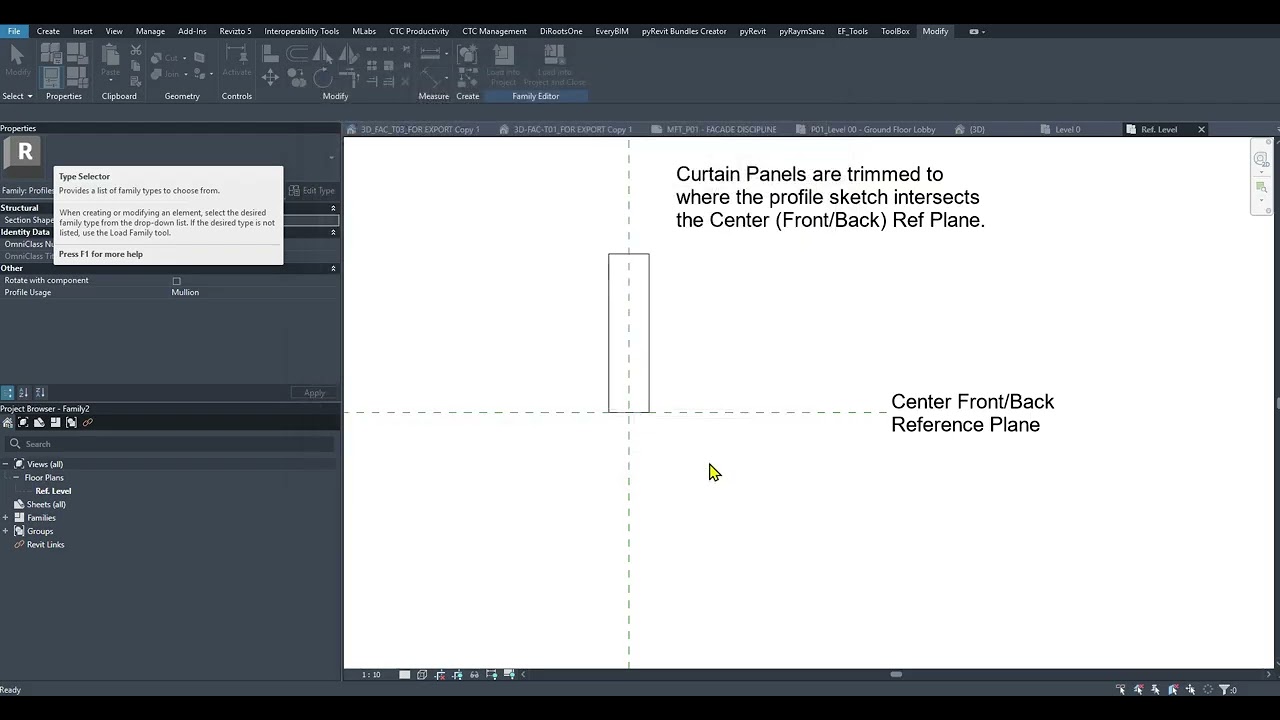Click the sheets icon in Project Browser toolbar
This screenshot has width=1280, height=720.
click(39, 422)
